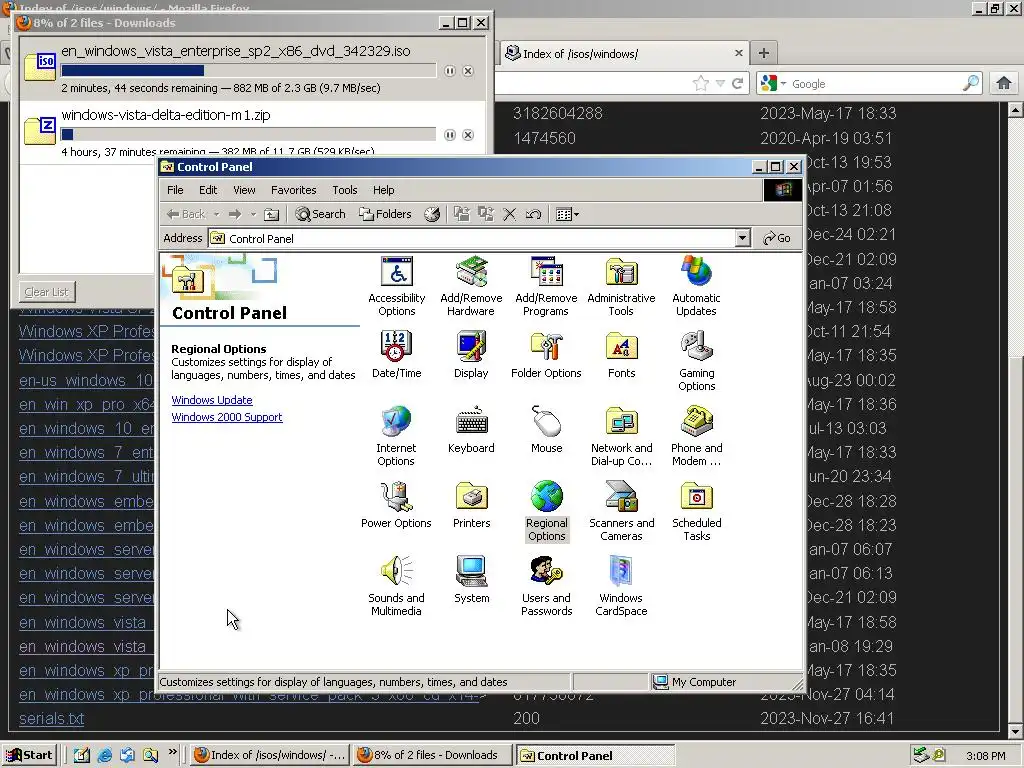The image size is (1024, 768).
Task: Open a new tab in Firefox
Action: (x=764, y=53)
